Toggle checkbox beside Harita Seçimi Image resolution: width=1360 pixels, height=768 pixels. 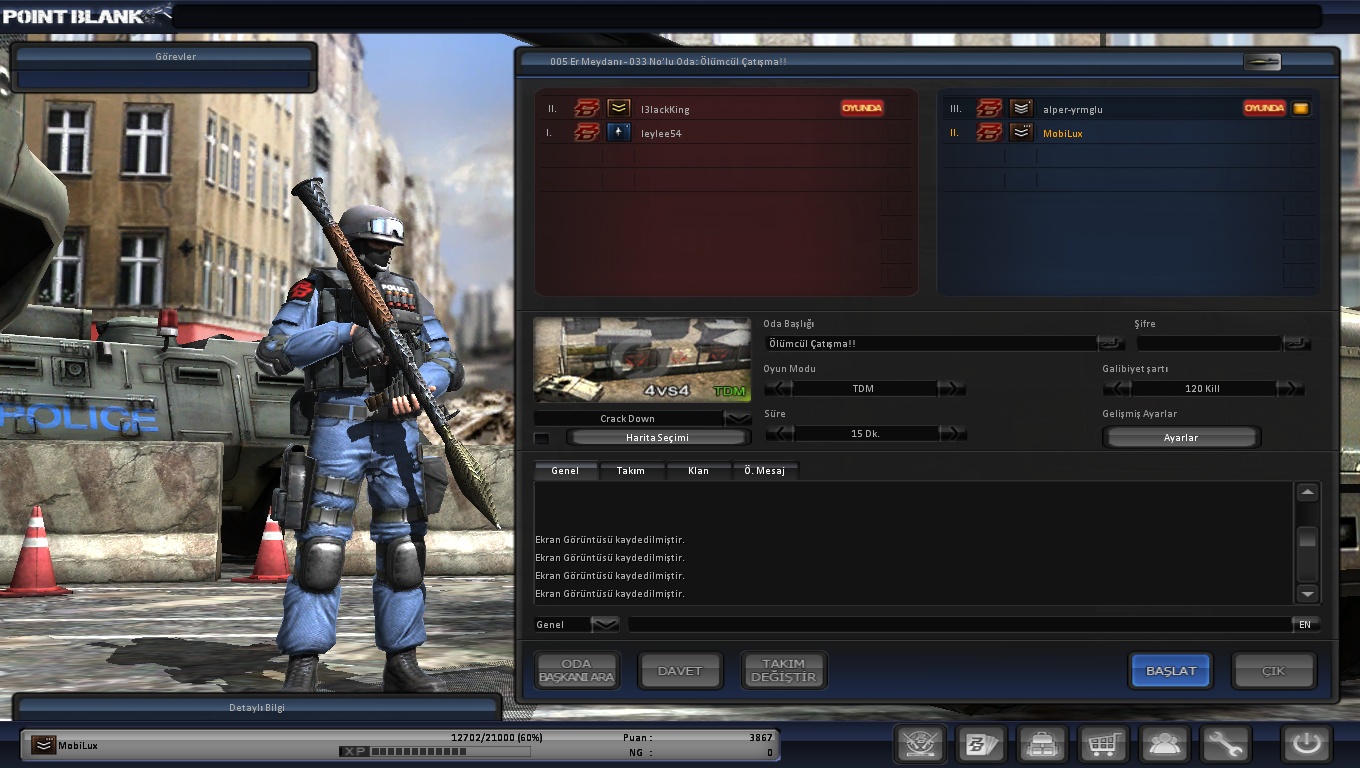point(541,438)
